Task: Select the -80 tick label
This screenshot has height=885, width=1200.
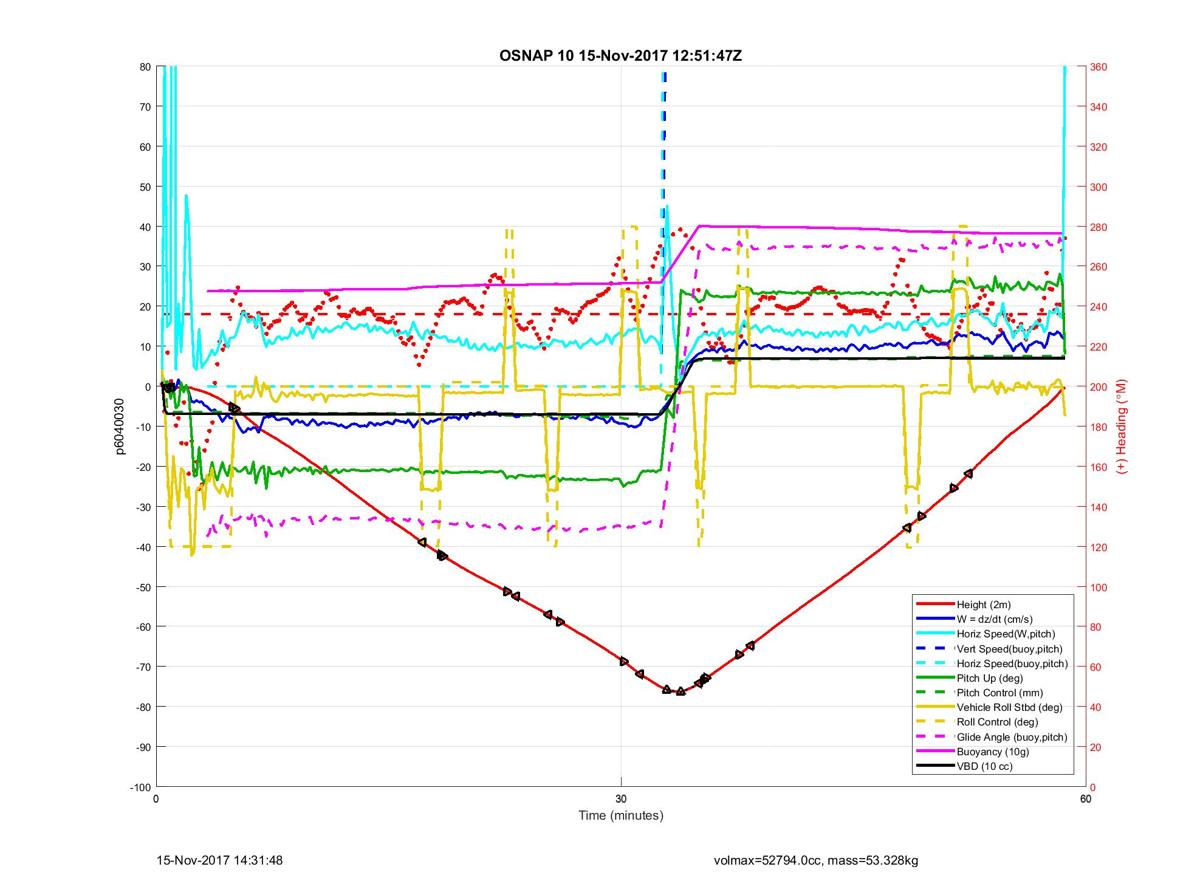Action: coord(142,707)
